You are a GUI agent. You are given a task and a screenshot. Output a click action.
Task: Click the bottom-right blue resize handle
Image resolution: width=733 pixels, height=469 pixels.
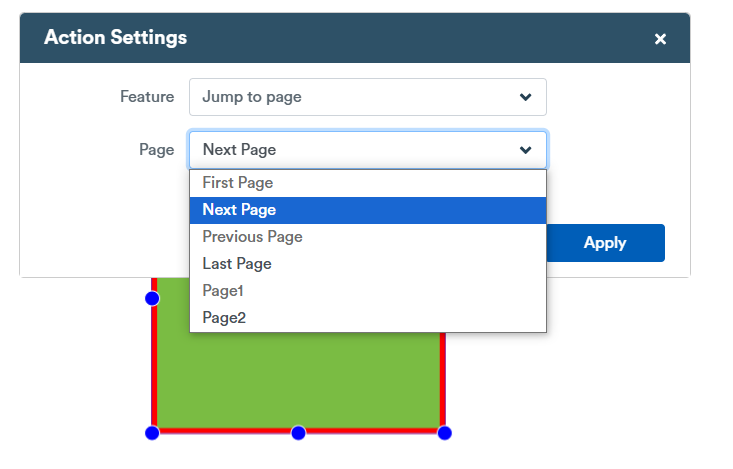click(445, 433)
